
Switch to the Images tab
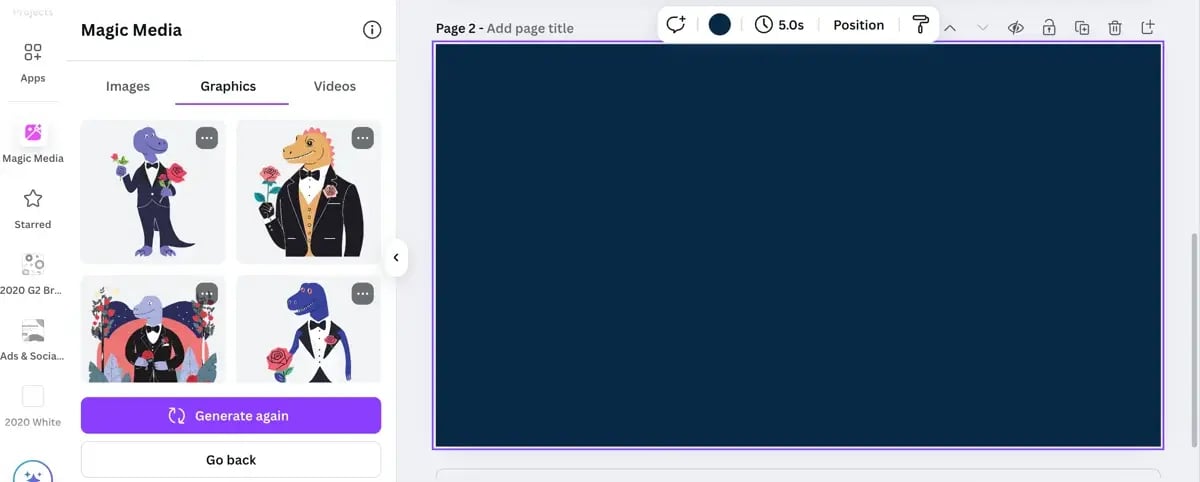[128, 86]
